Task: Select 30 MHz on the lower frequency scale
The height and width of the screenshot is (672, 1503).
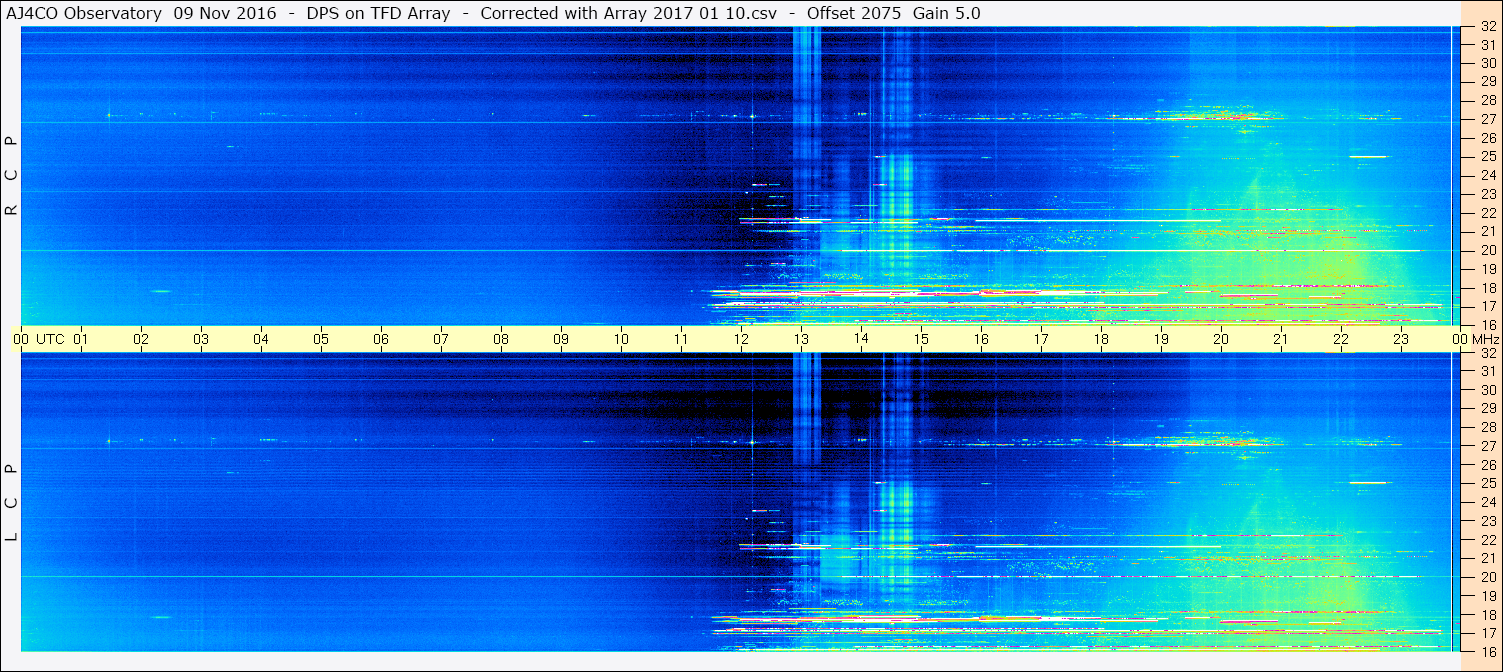Action: pos(1487,390)
